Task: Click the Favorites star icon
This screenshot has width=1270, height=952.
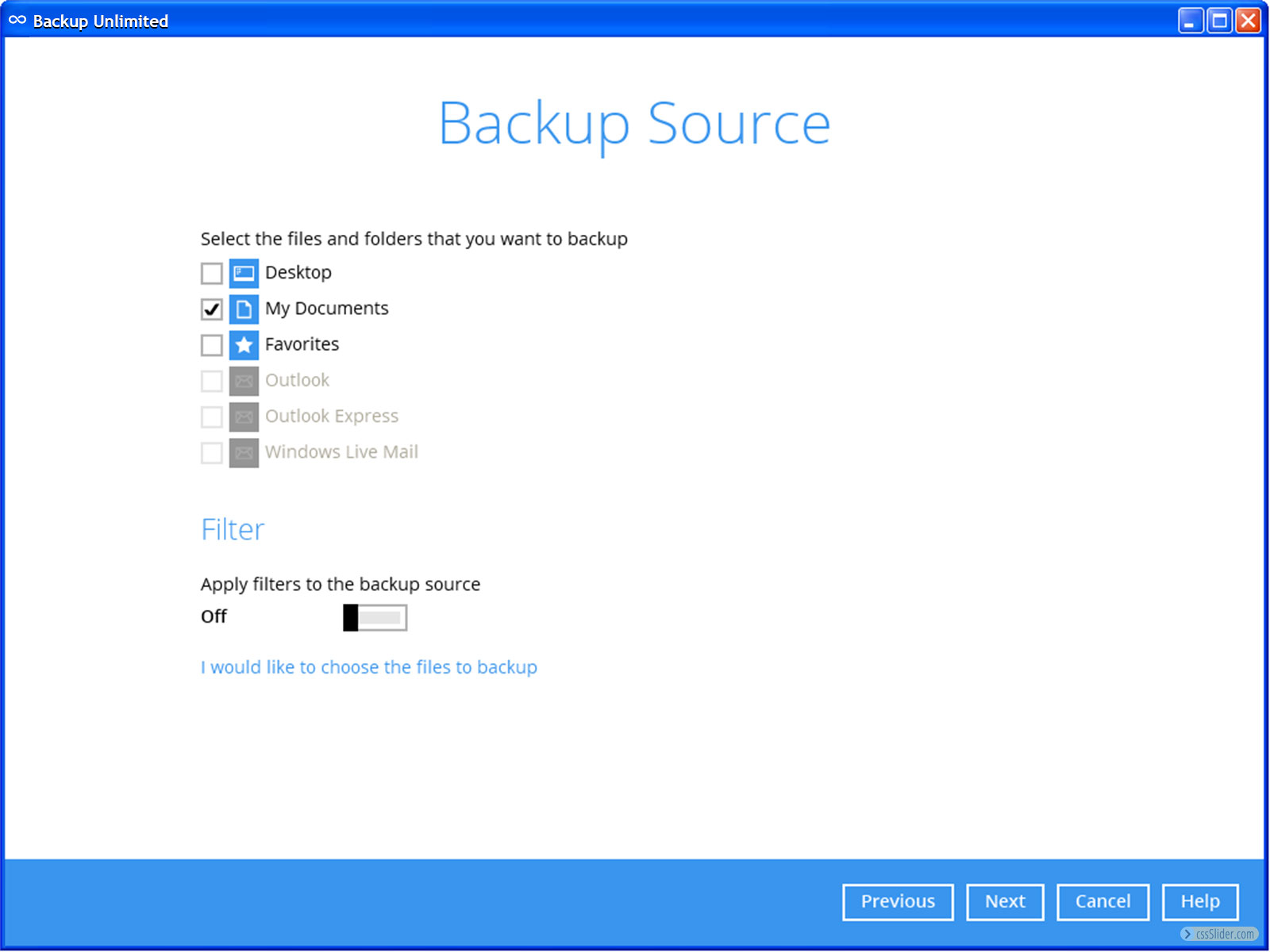Action: (x=244, y=345)
